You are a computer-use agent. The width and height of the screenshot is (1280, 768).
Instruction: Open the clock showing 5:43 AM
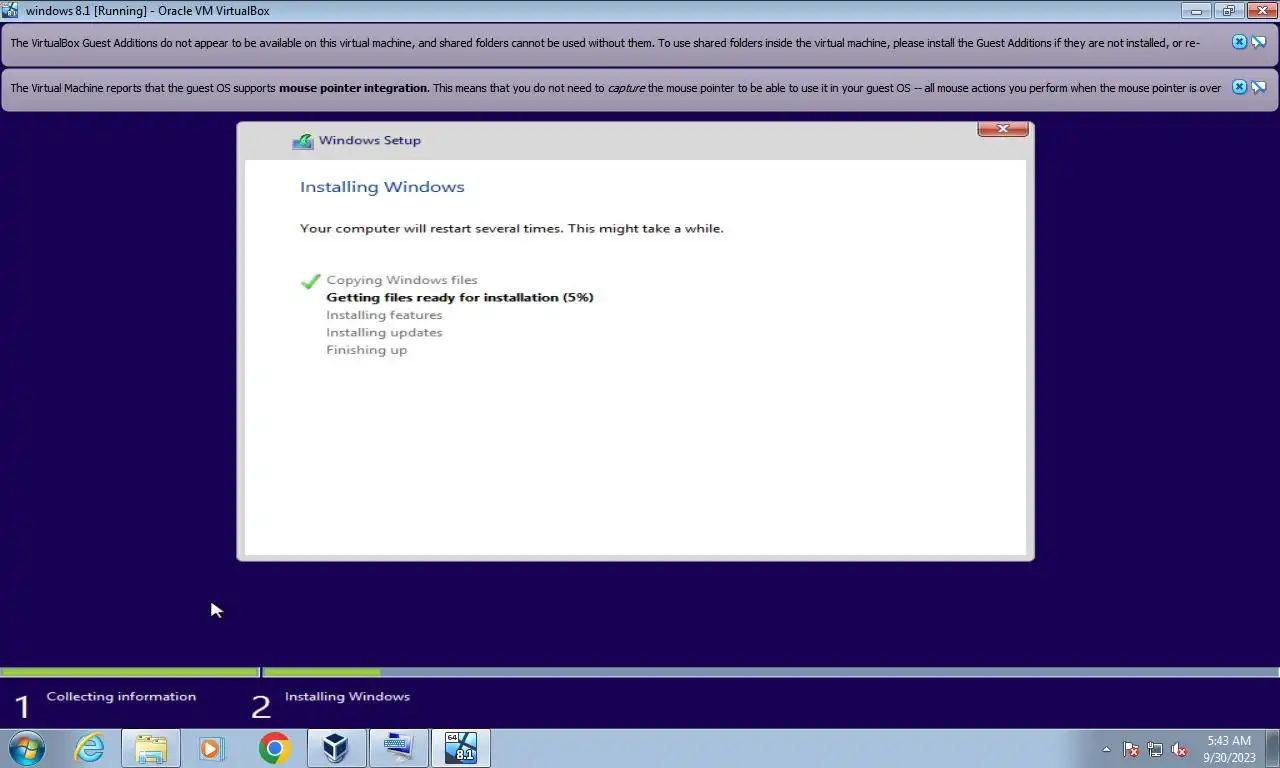[1229, 748]
